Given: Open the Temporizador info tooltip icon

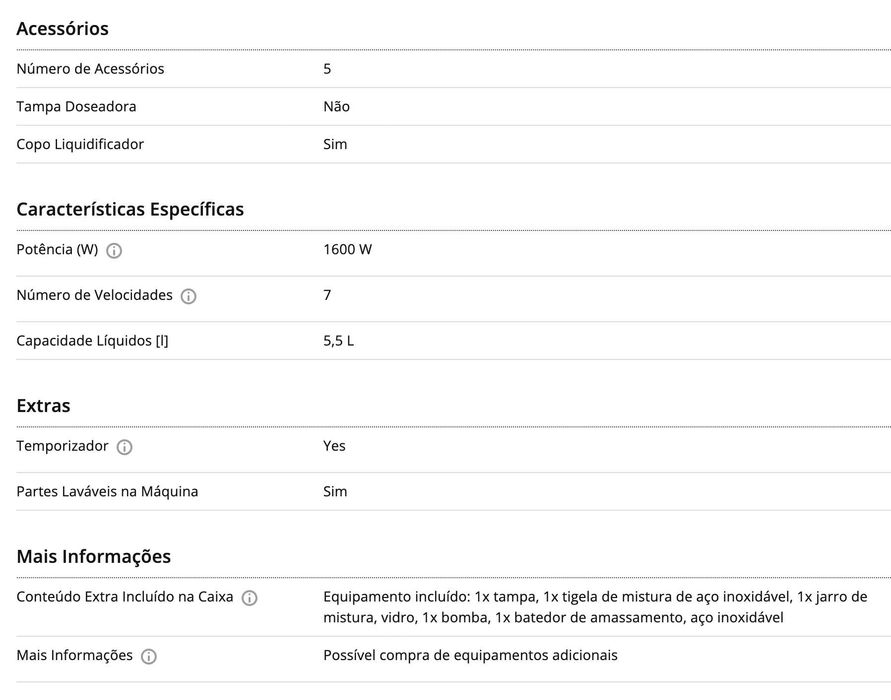Looking at the screenshot, I should 124,448.
